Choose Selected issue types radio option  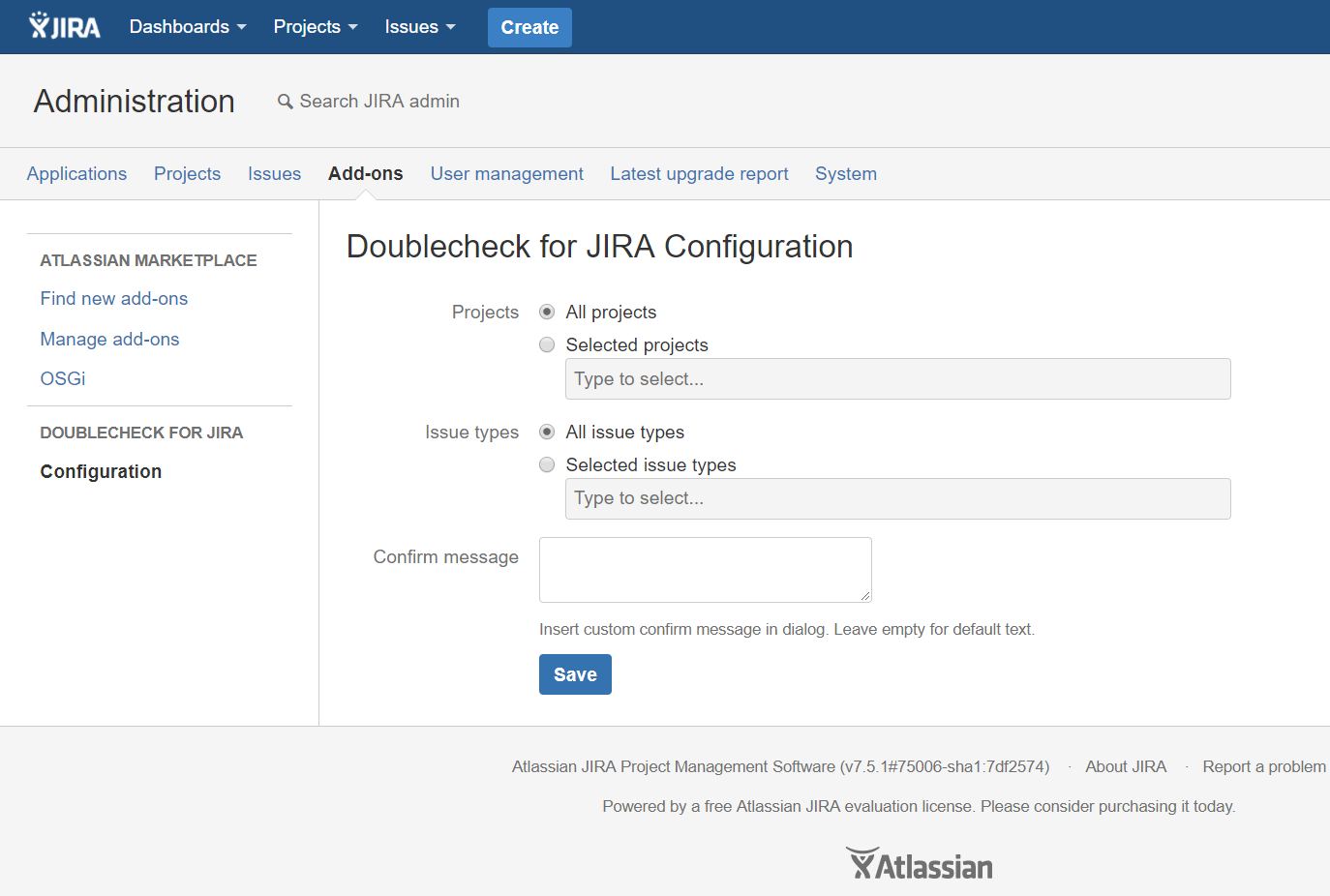point(547,464)
